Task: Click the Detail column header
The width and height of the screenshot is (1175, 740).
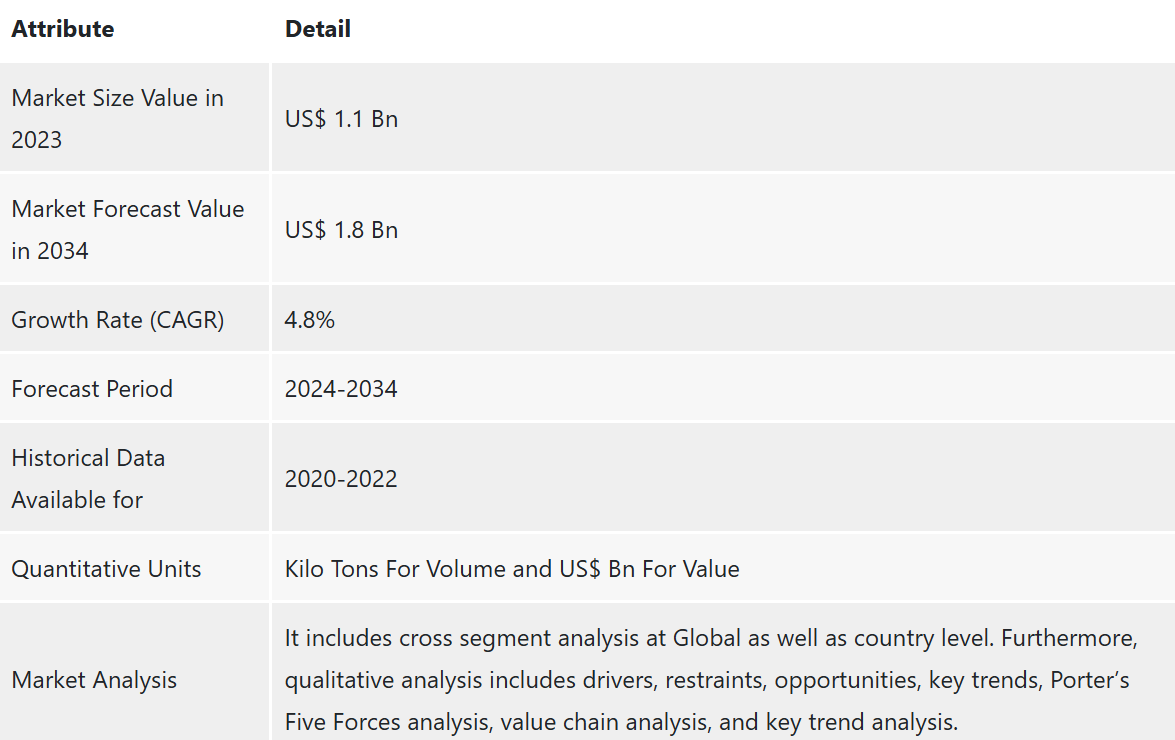Action: [317, 29]
